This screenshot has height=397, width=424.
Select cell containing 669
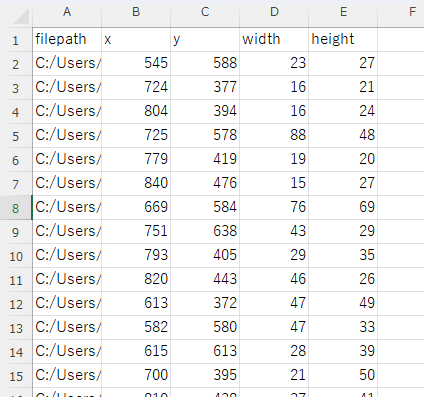[x=136, y=208]
